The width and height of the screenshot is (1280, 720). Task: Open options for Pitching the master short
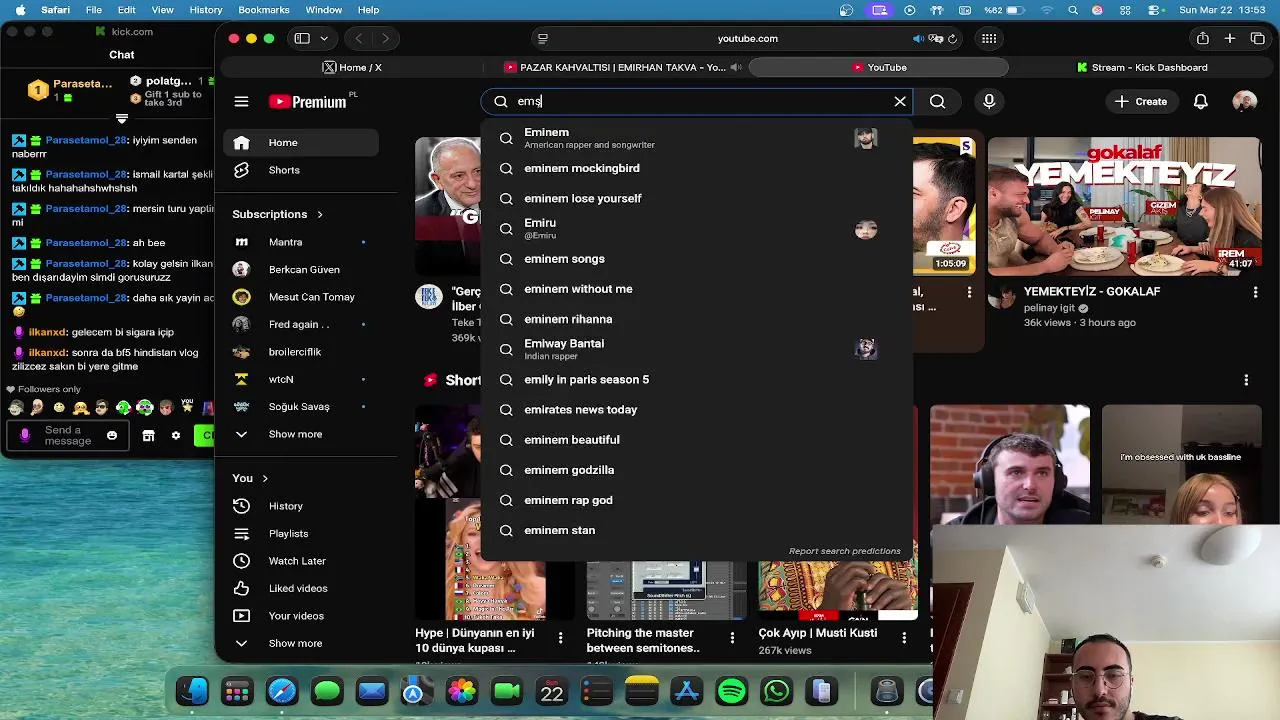point(732,638)
